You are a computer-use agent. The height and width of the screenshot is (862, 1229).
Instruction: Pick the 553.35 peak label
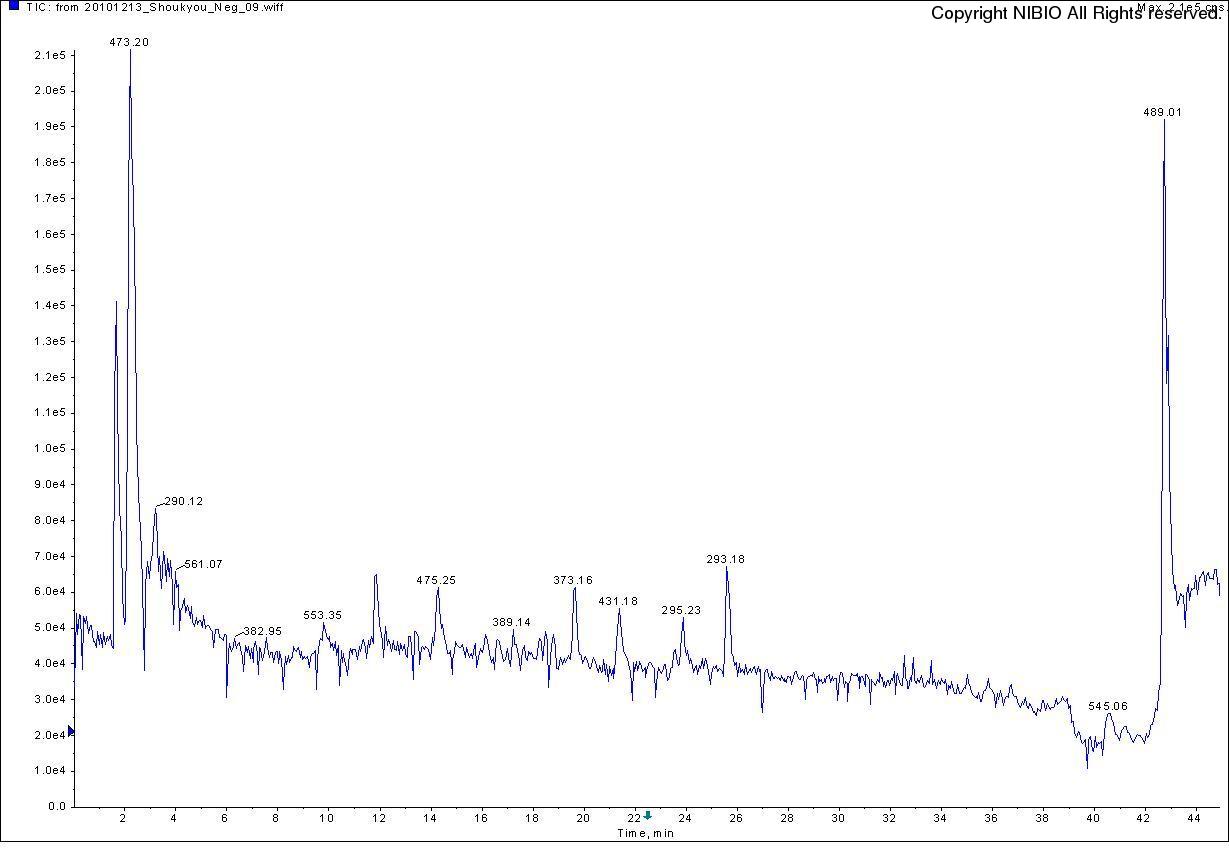[322, 615]
